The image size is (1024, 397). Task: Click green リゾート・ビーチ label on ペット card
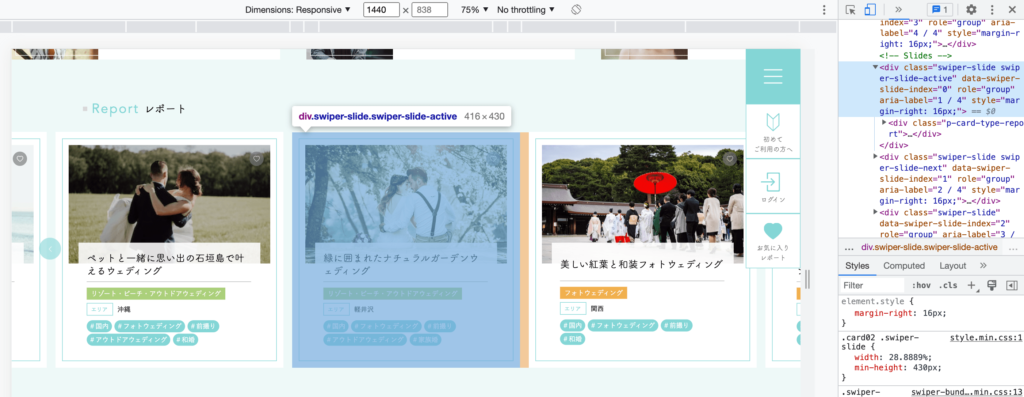click(x=156, y=294)
